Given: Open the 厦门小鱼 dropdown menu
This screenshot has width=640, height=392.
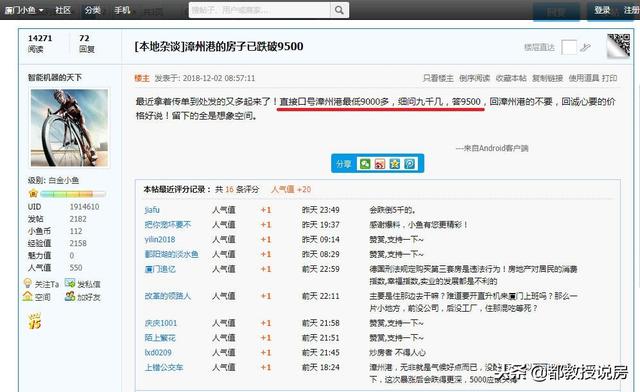Looking at the screenshot, I should pos(24,10).
